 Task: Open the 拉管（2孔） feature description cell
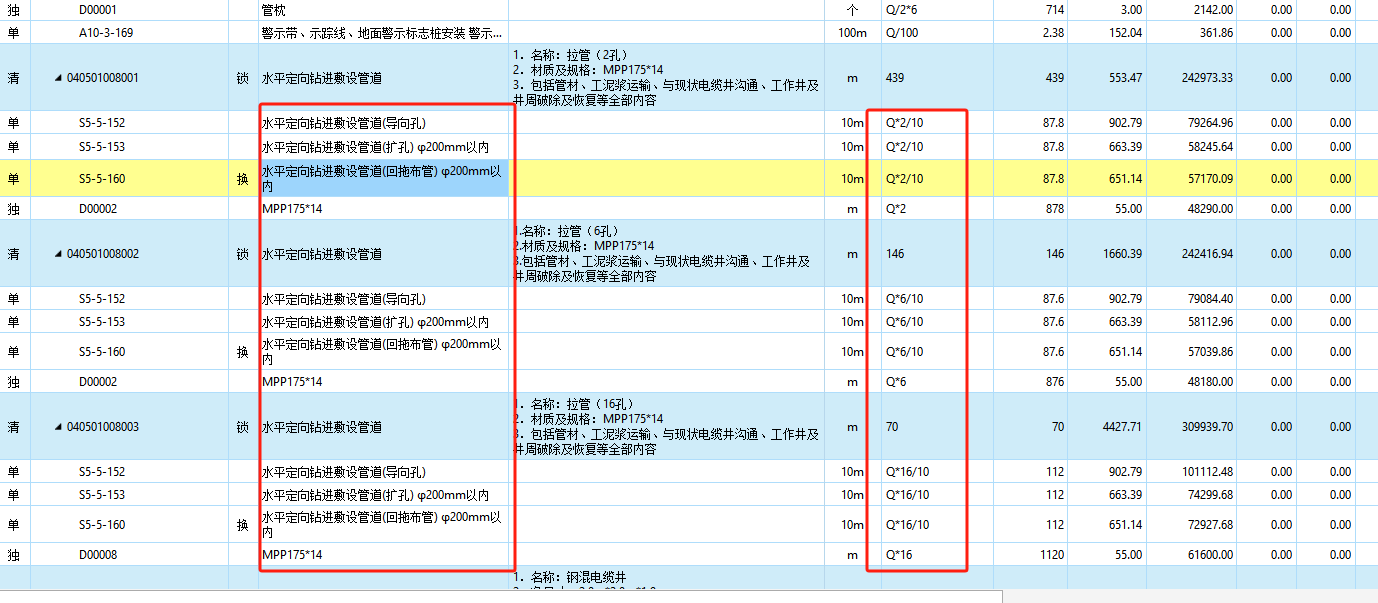pos(666,78)
